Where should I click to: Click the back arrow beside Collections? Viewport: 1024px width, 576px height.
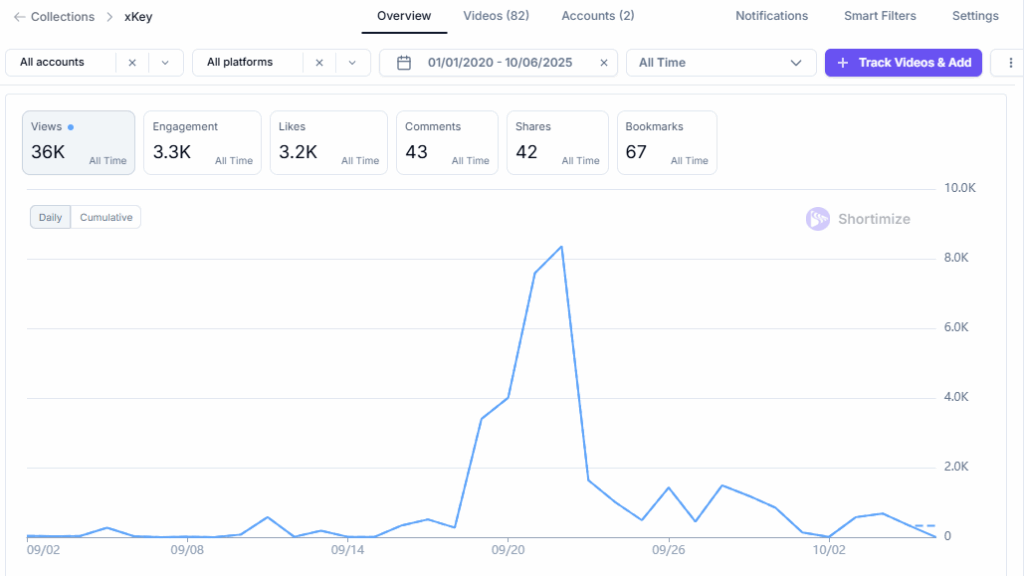click(x=19, y=17)
